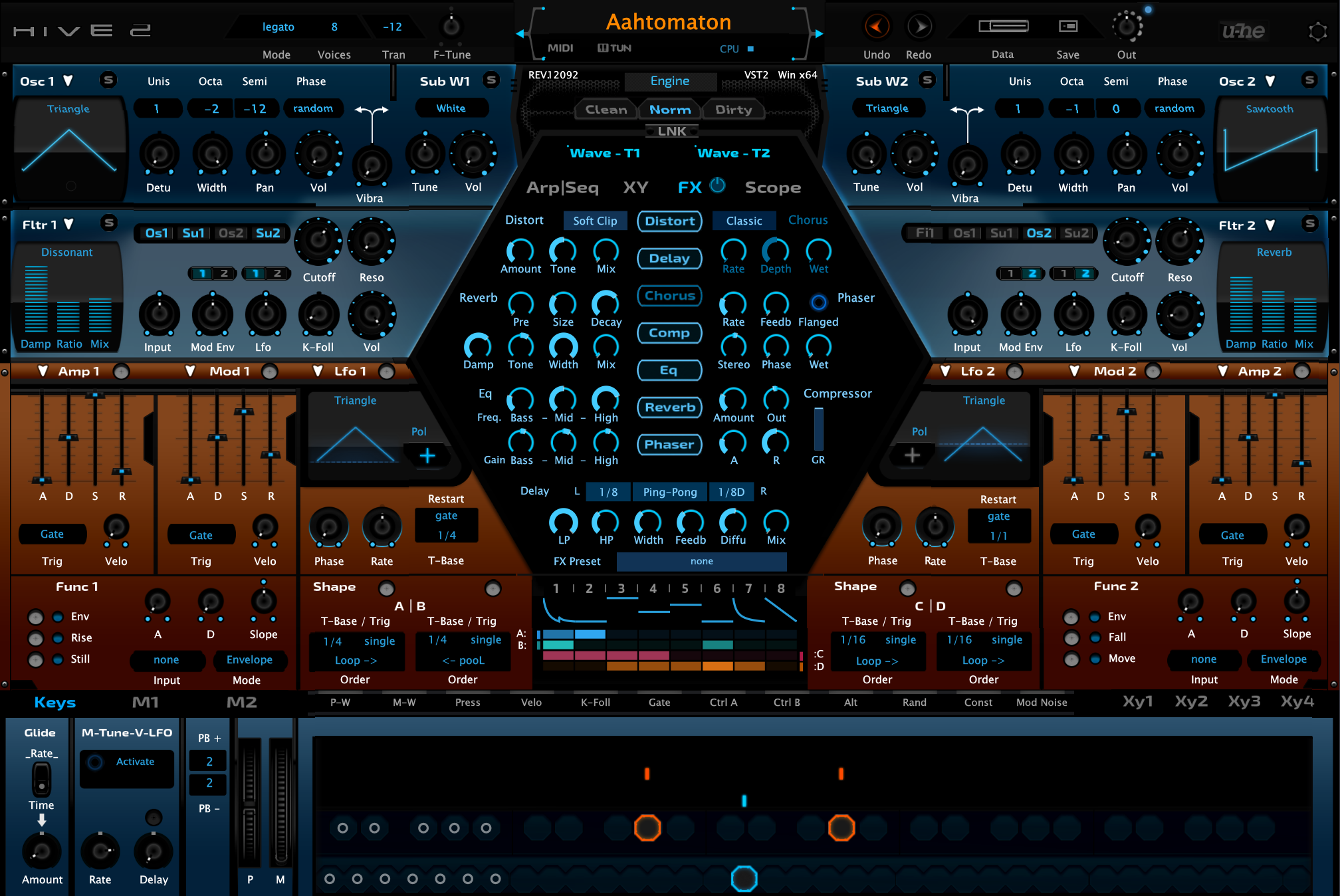The height and width of the screenshot is (896, 1340).
Task: Switch to the Arp|Seq tab
Action: (562, 187)
